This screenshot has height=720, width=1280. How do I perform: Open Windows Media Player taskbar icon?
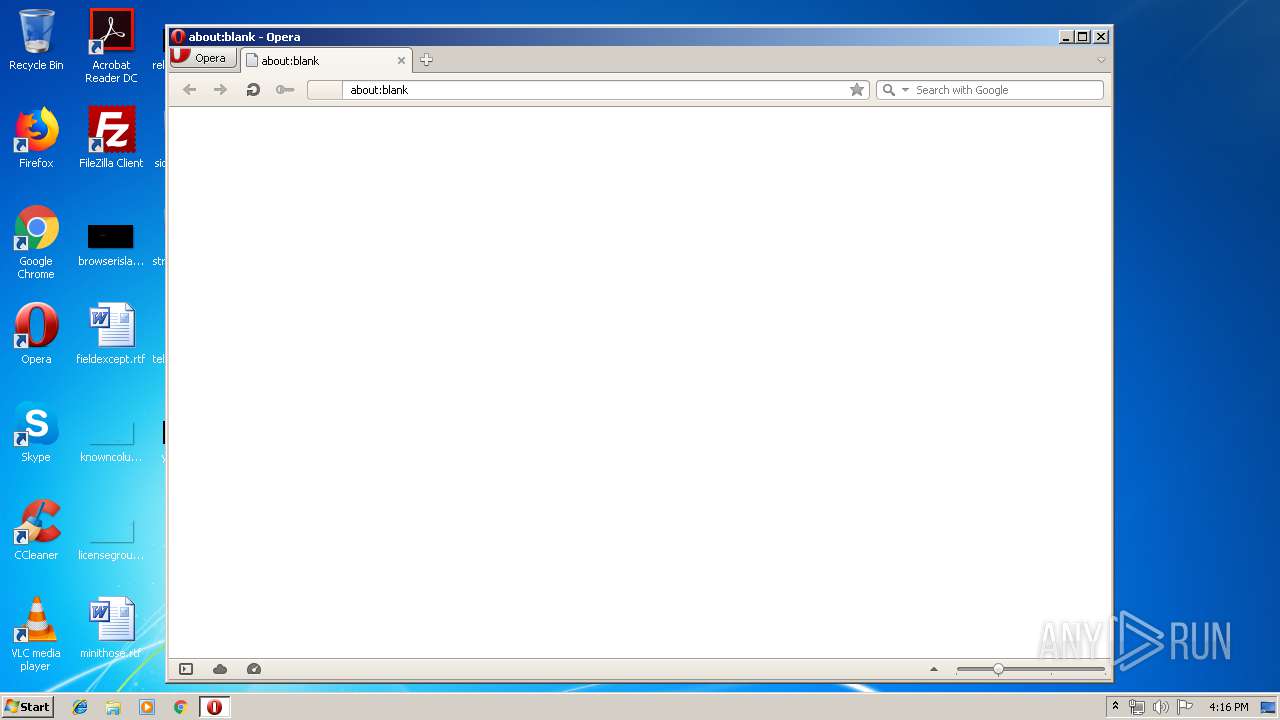(147, 707)
